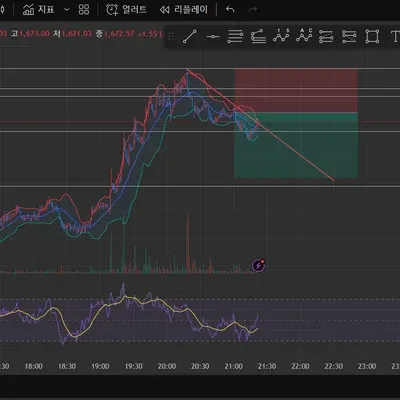Click the 20:30 time axis label
The width and height of the screenshot is (400, 400).
(x=200, y=366)
